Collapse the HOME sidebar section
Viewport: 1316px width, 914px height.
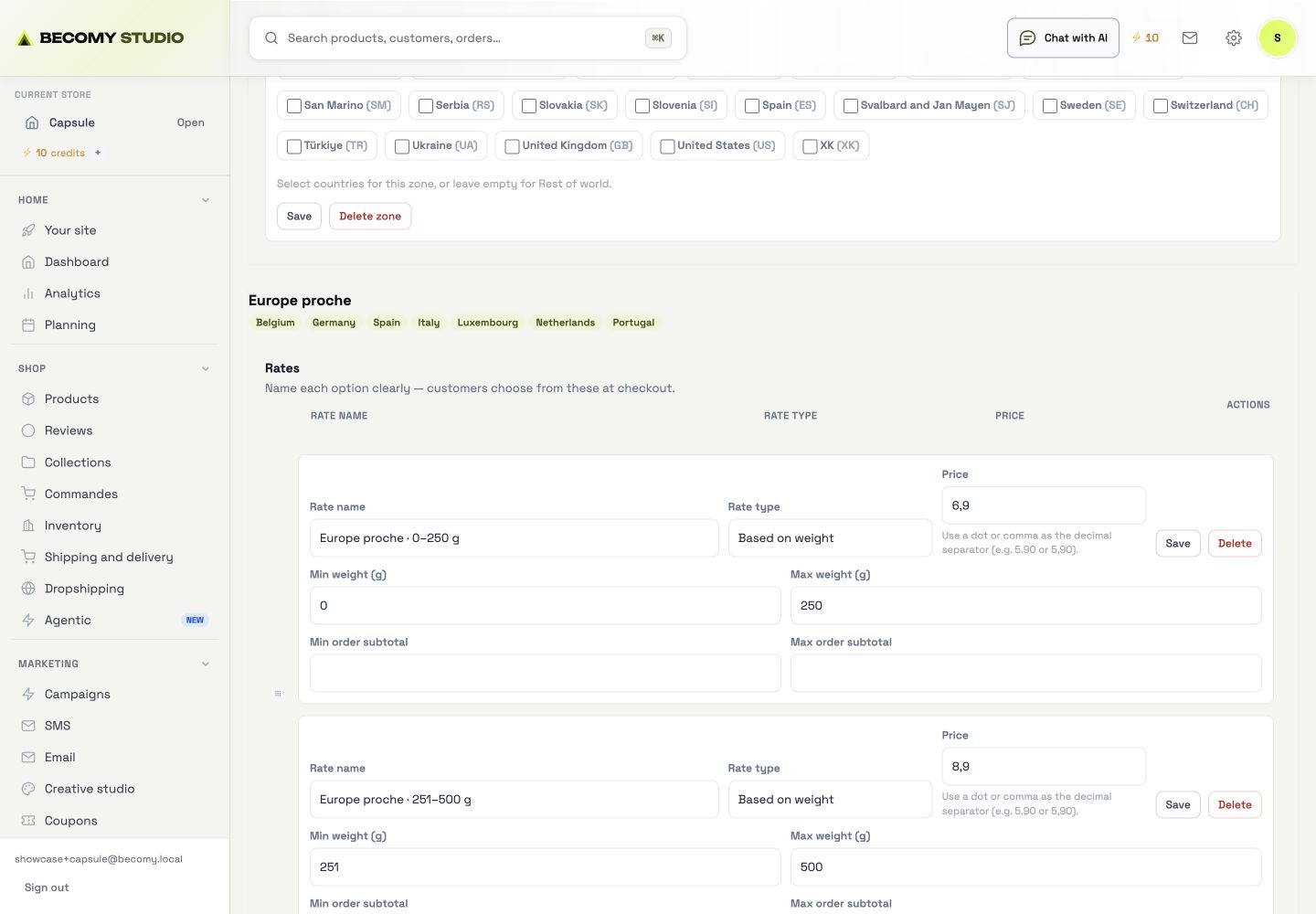206,200
